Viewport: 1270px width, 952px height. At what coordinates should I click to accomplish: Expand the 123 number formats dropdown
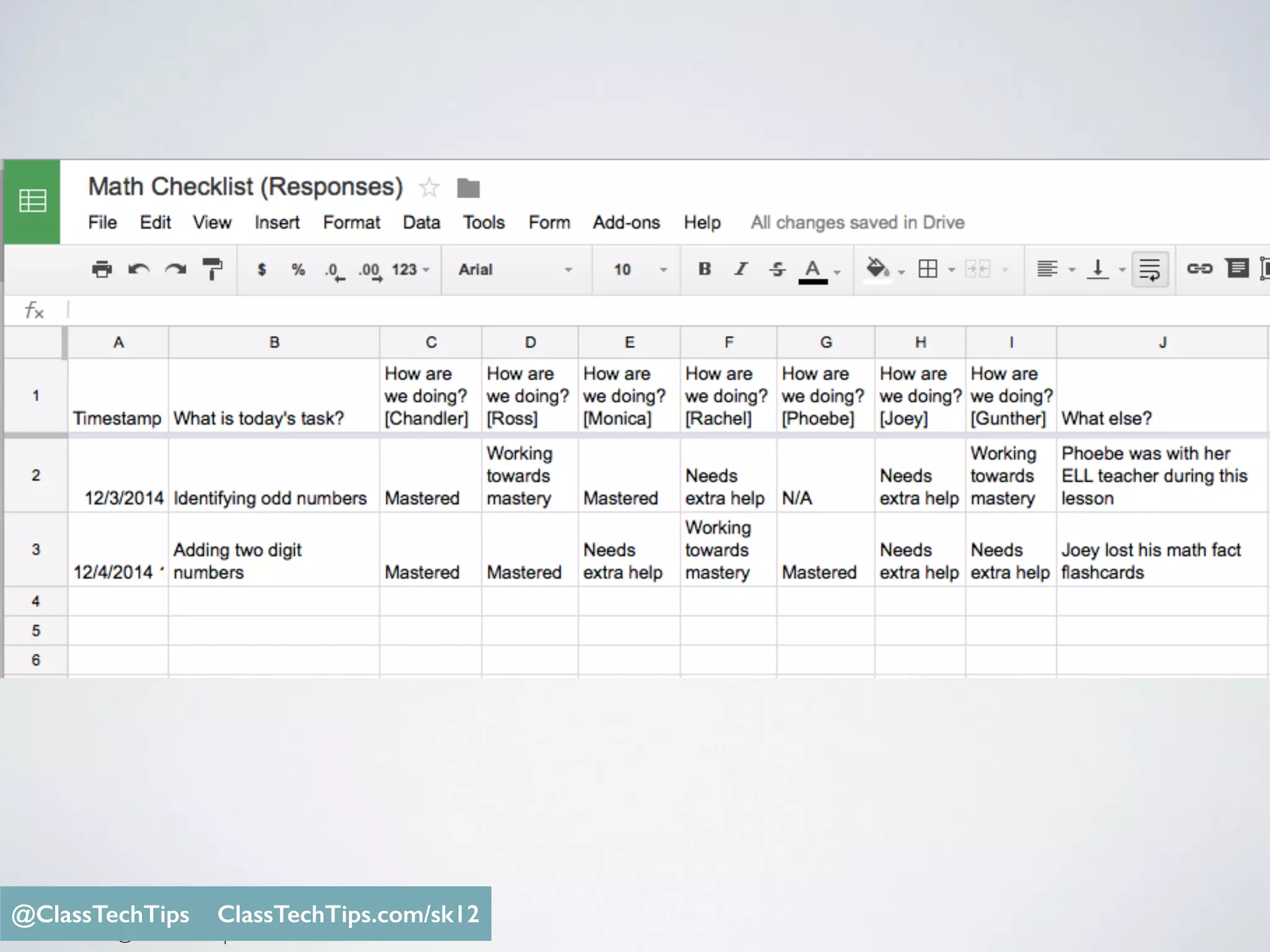point(411,270)
